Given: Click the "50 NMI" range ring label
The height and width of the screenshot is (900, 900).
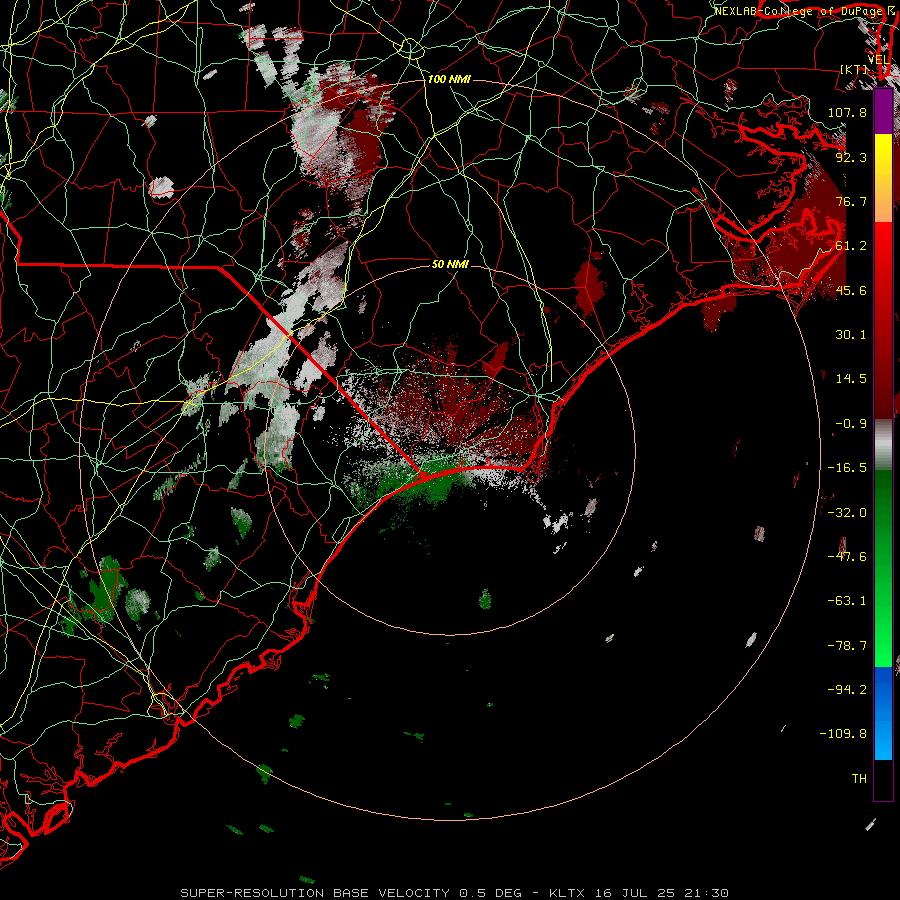Looking at the screenshot, I should tap(450, 264).
